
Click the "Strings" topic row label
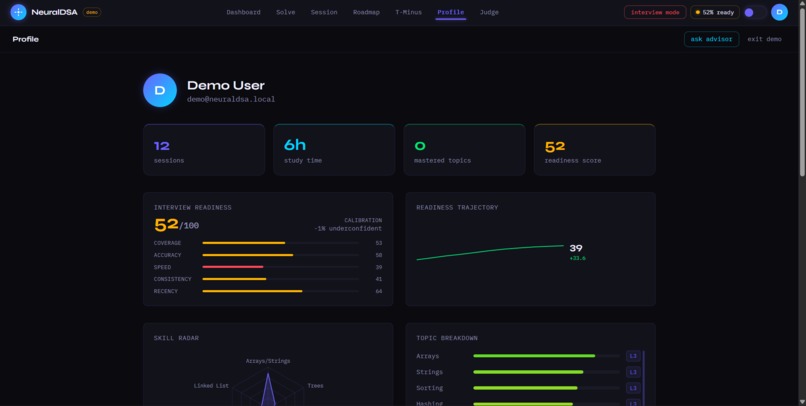pyautogui.click(x=429, y=372)
